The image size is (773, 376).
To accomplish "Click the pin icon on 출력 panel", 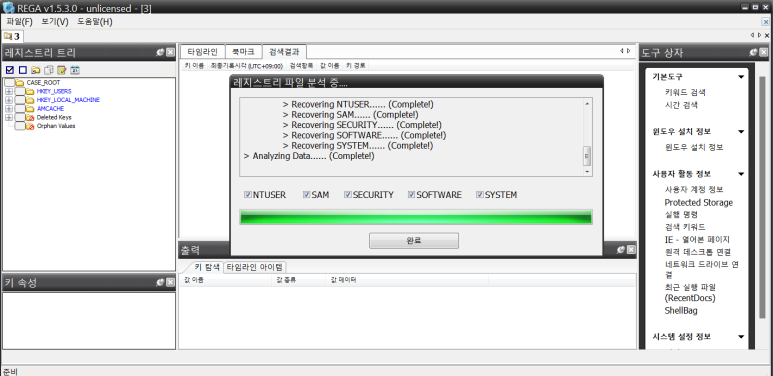I will (x=621, y=250).
